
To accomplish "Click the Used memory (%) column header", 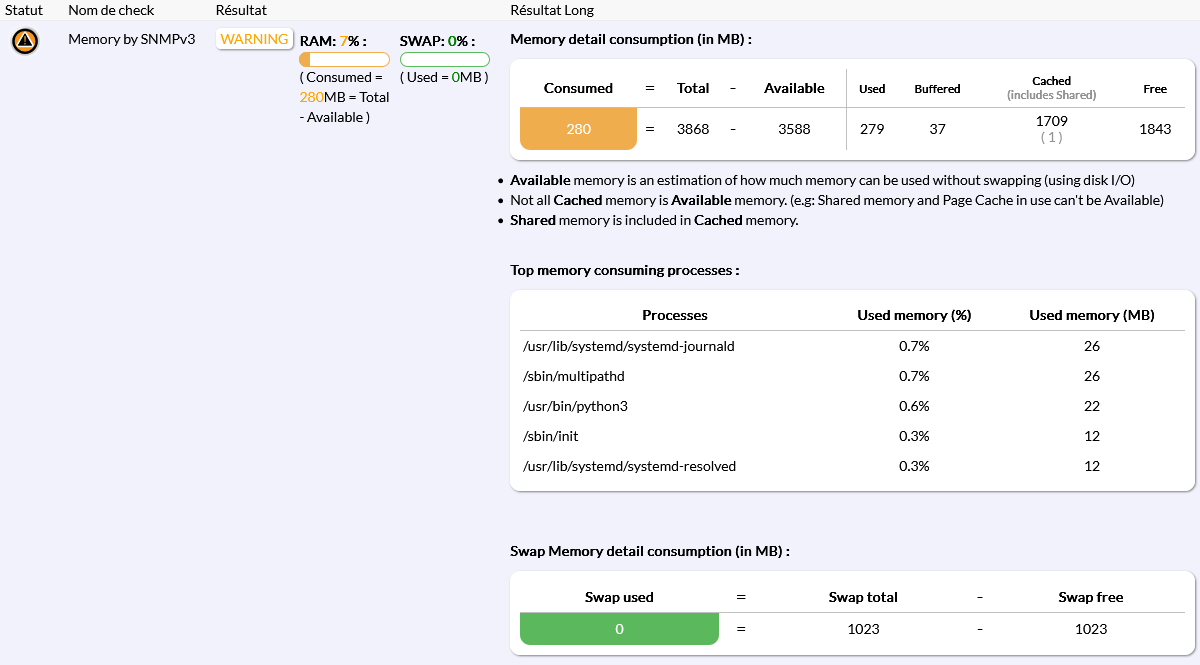I will coord(914,315).
